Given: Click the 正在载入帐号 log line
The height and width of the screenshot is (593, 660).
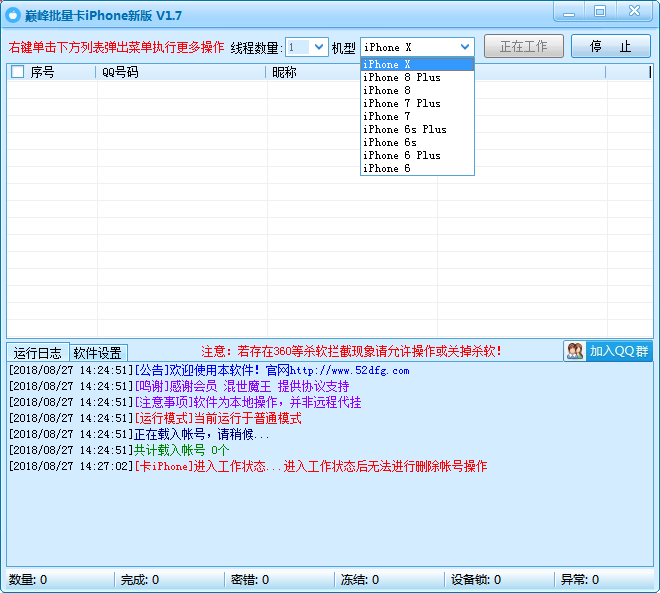Looking at the screenshot, I should pos(139,434).
